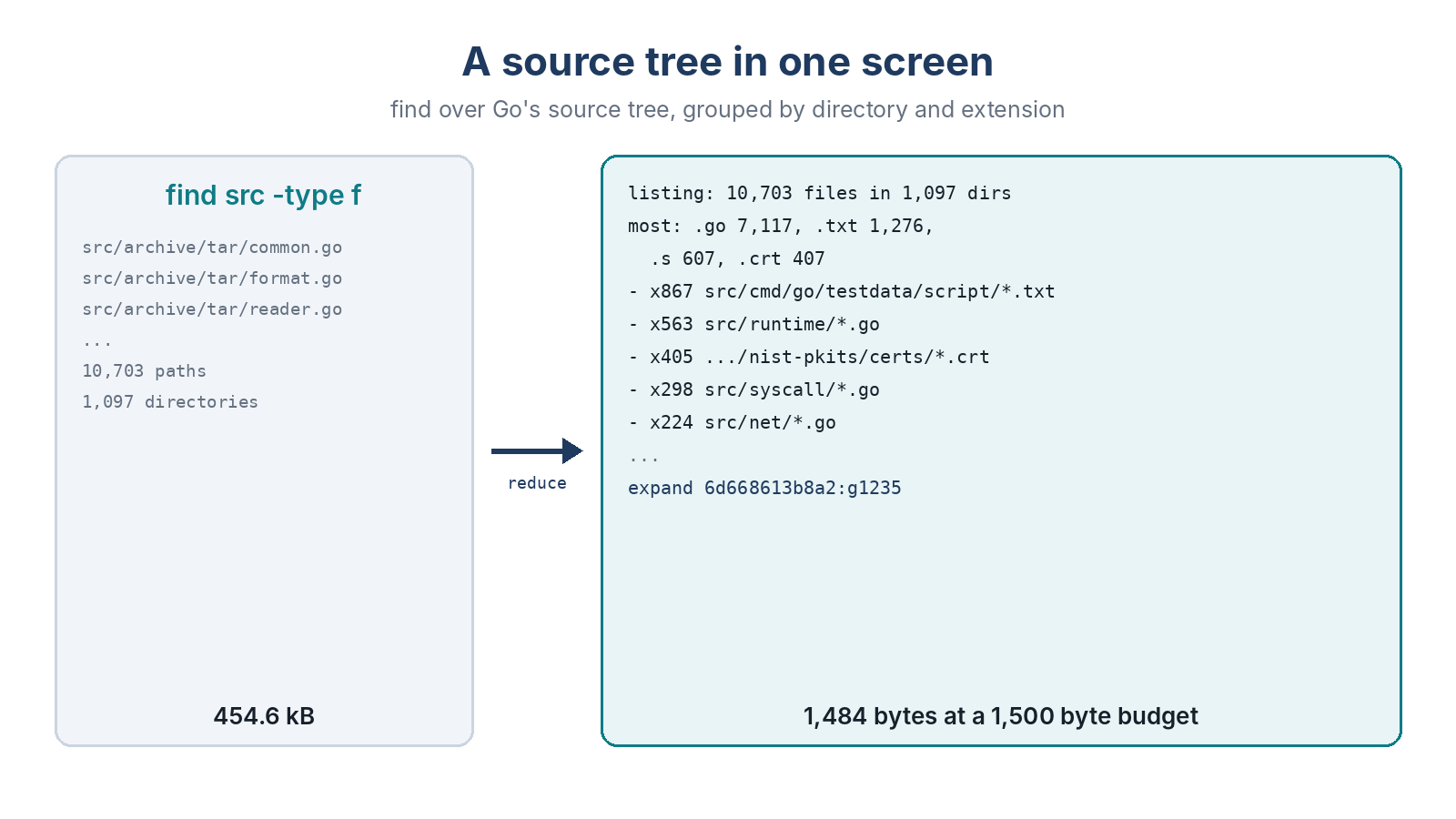The width and height of the screenshot is (1456, 819).
Task: Click the 'most: .go 7,117, .txt 1,276,' line
Action: tap(781, 226)
